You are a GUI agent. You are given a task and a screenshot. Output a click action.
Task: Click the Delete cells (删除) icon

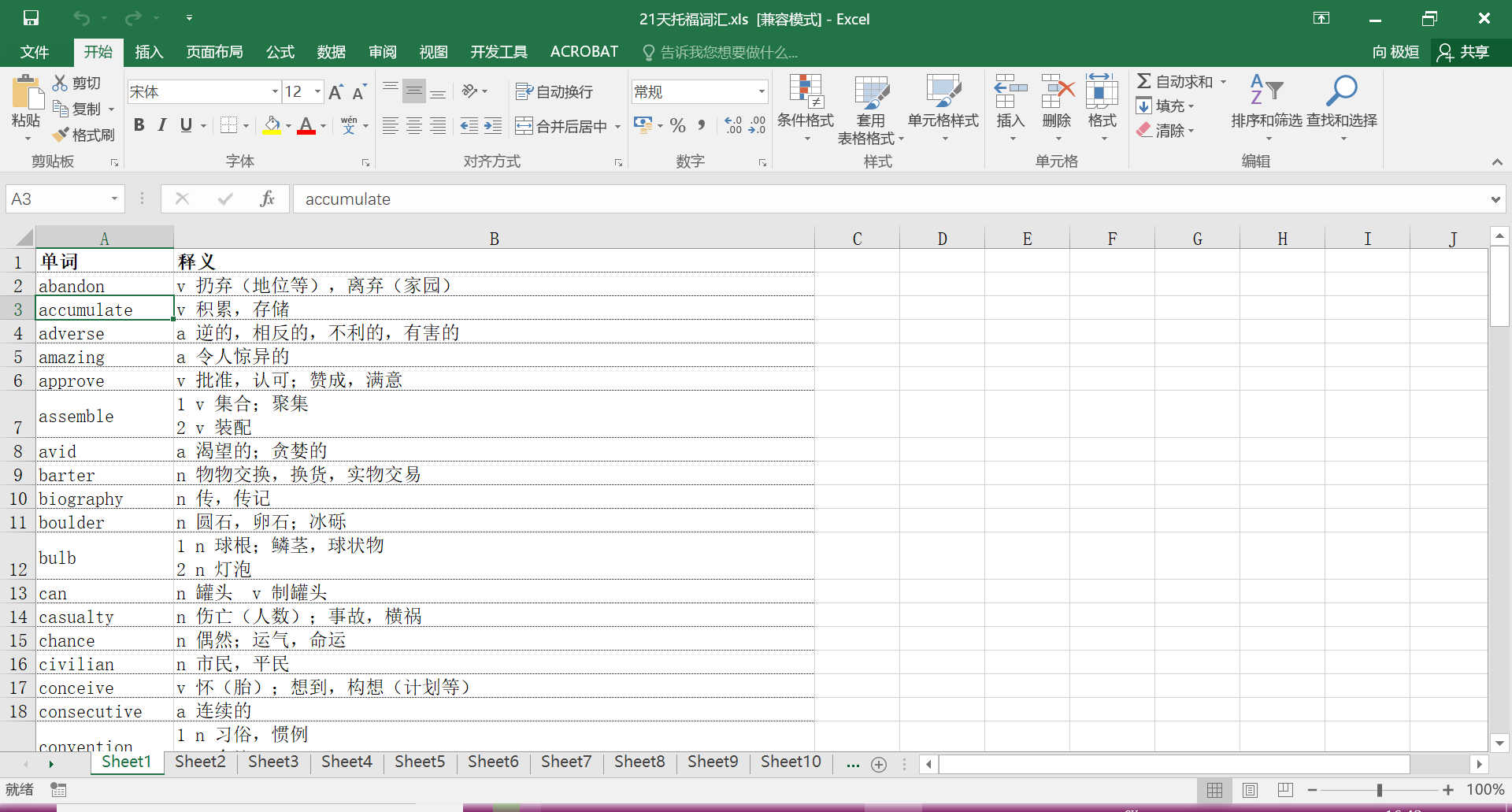1057,91
